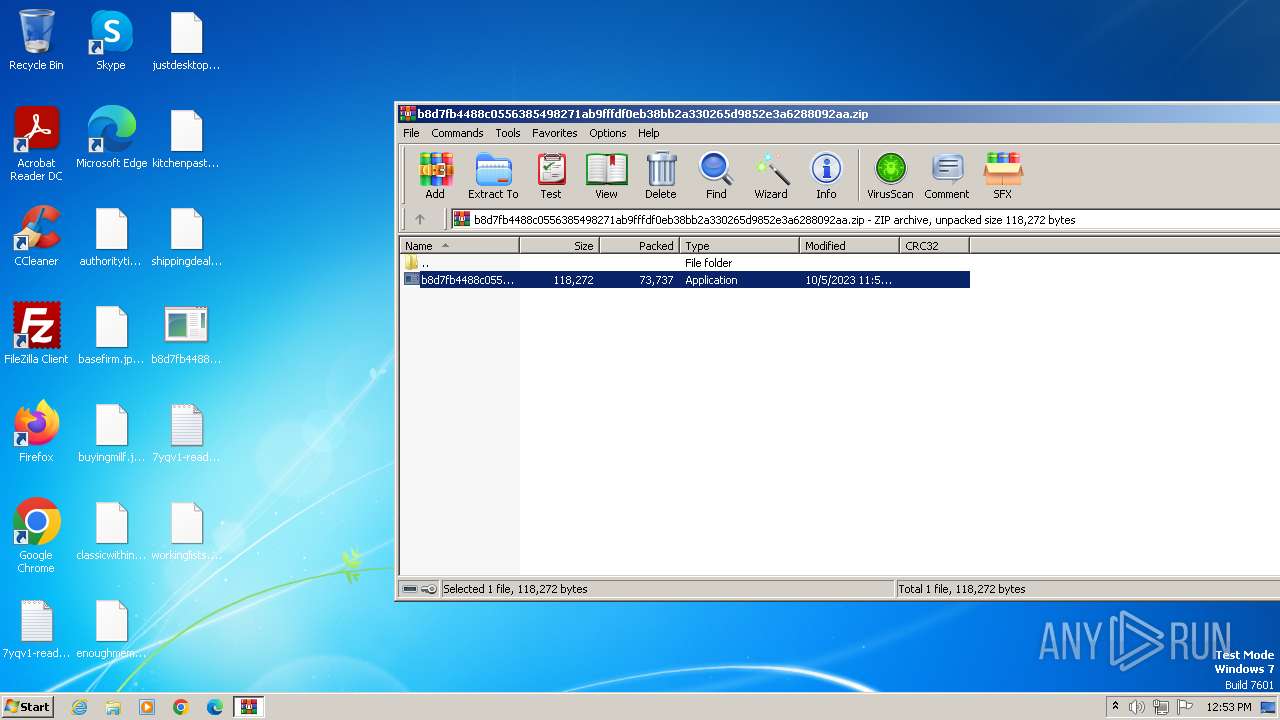Viewport: 1280px width, 720px height.
Task: Open the View toolbar icon
Action: 606,176
